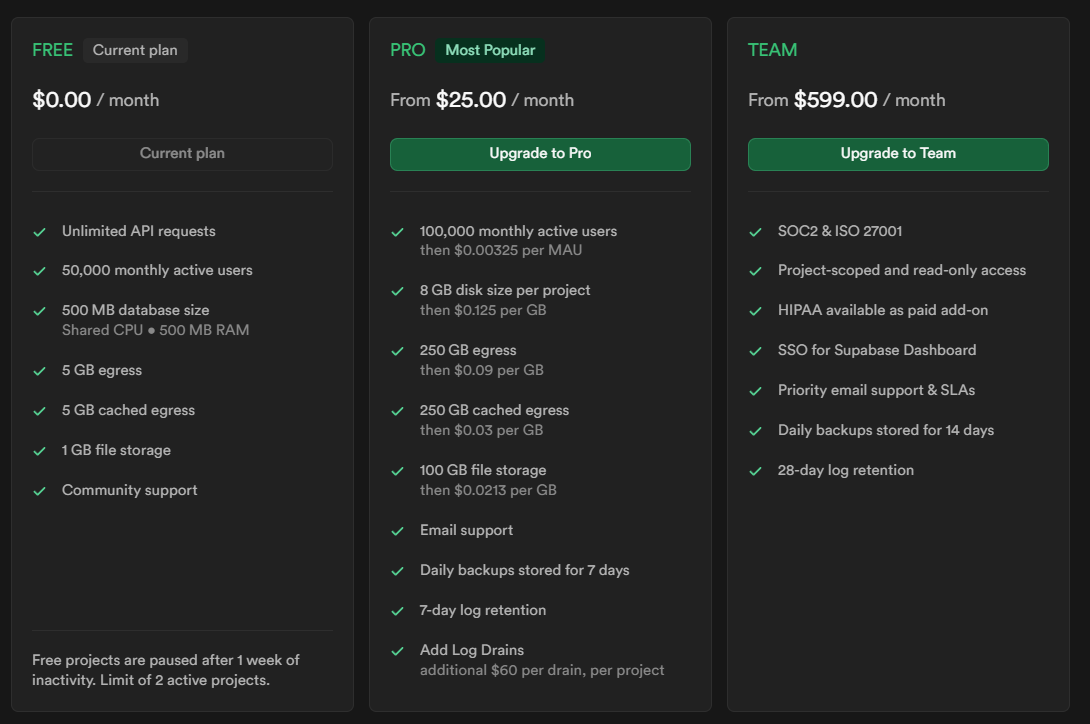Click checkmark beside 7-day log retention
1090x724 pixels.
398,611
